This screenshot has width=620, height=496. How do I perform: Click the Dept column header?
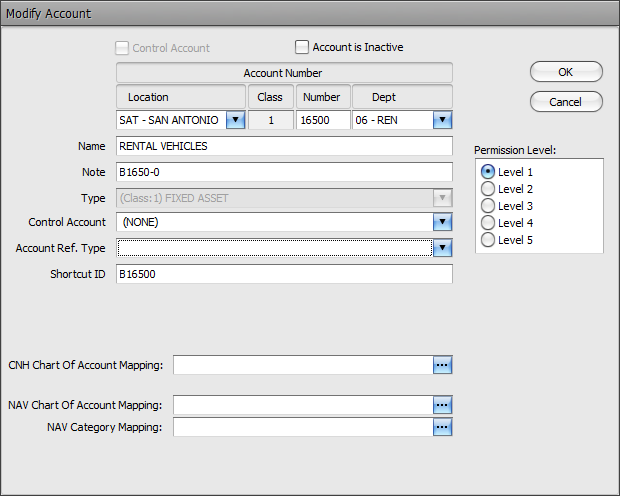[x=403, y=97]
